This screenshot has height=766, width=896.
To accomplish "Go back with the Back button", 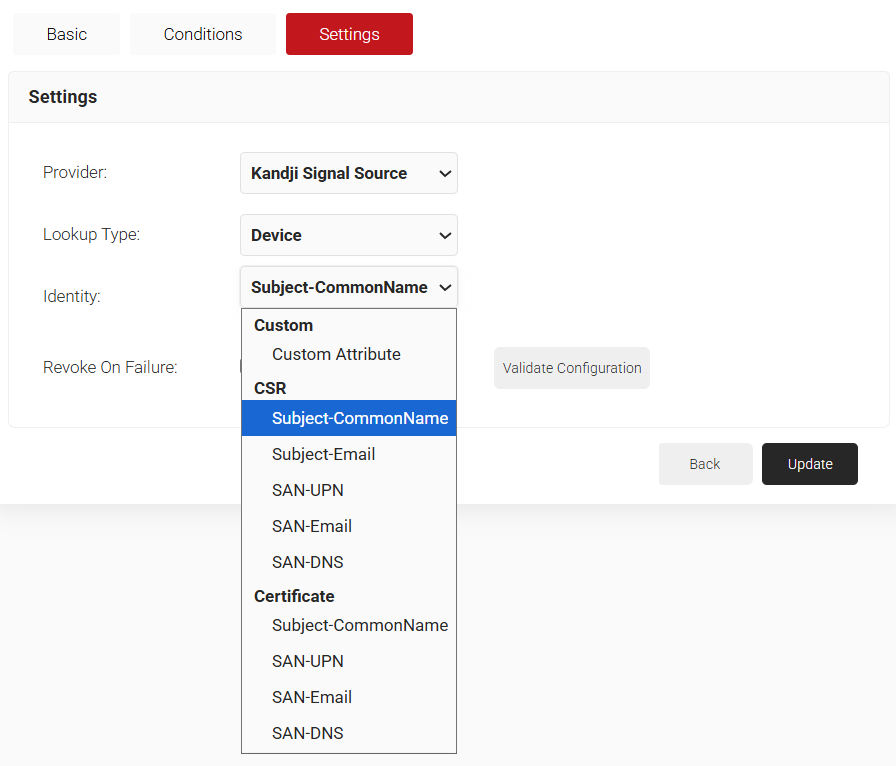I will click(705, 464).
